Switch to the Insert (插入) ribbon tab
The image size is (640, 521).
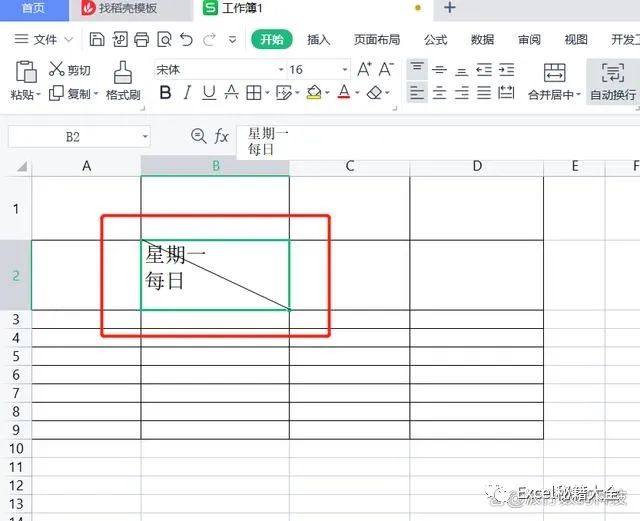click(x=318, y=40)
